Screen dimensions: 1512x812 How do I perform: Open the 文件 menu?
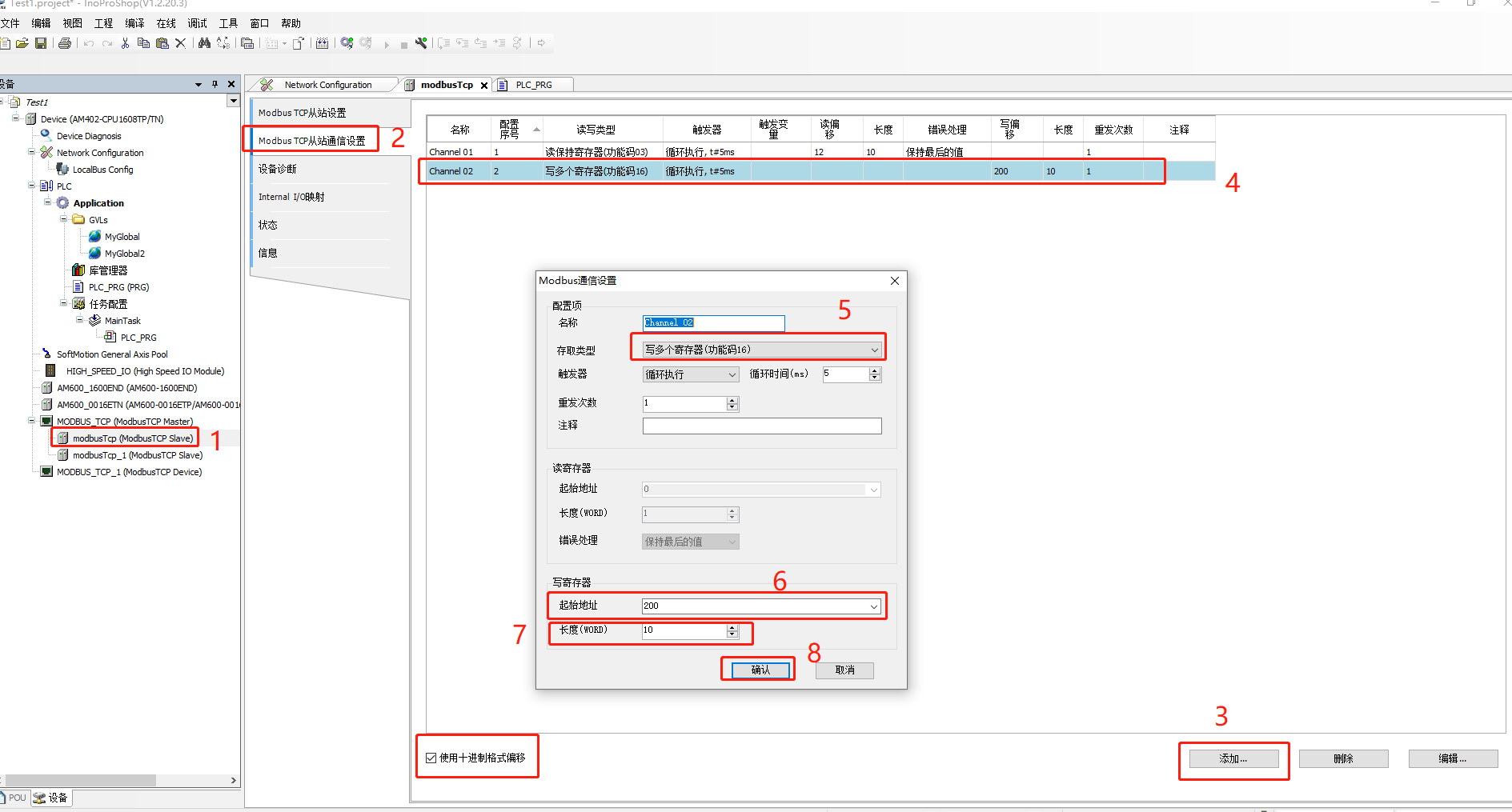pyautogui.click(x=10, y=23)
